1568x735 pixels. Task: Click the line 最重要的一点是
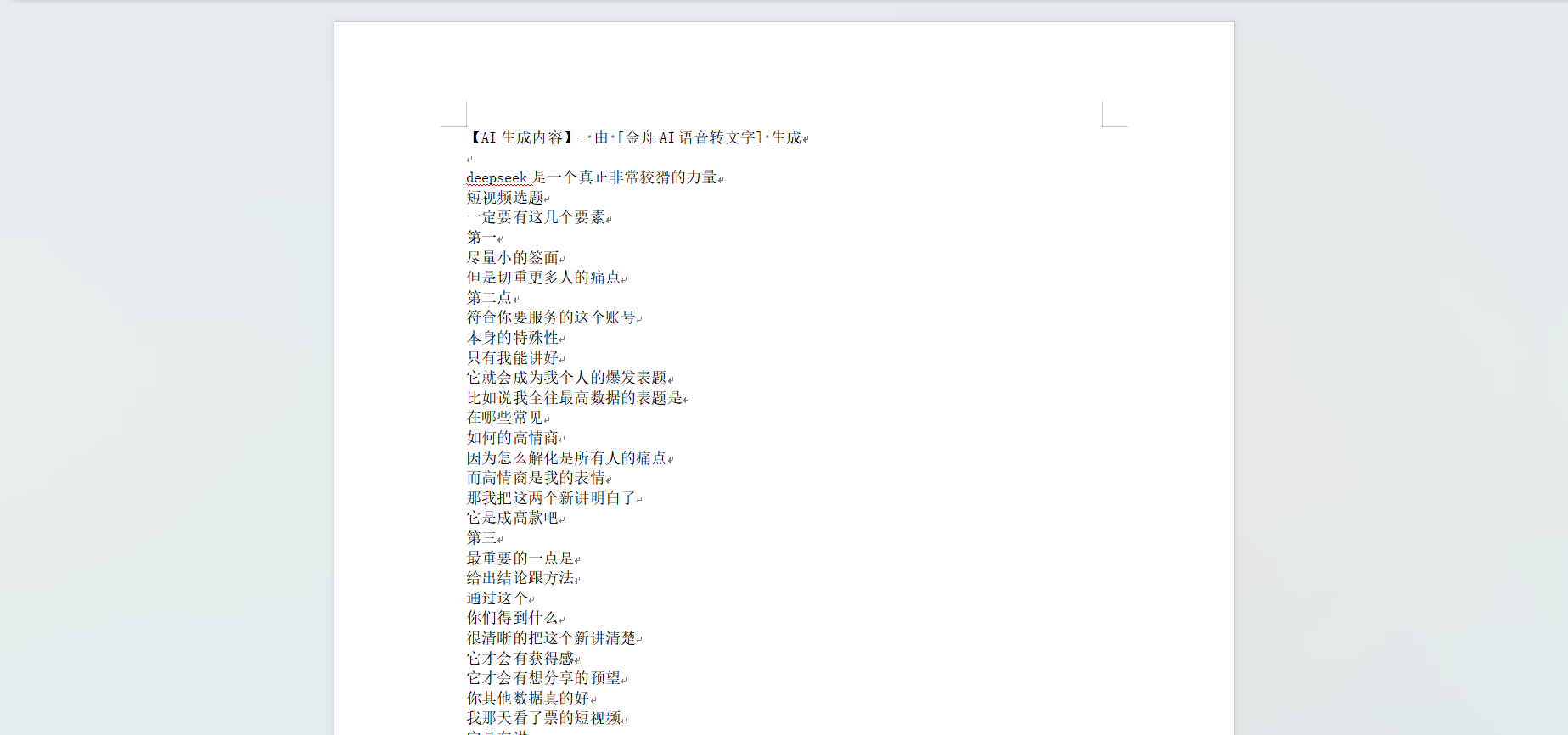520,558
